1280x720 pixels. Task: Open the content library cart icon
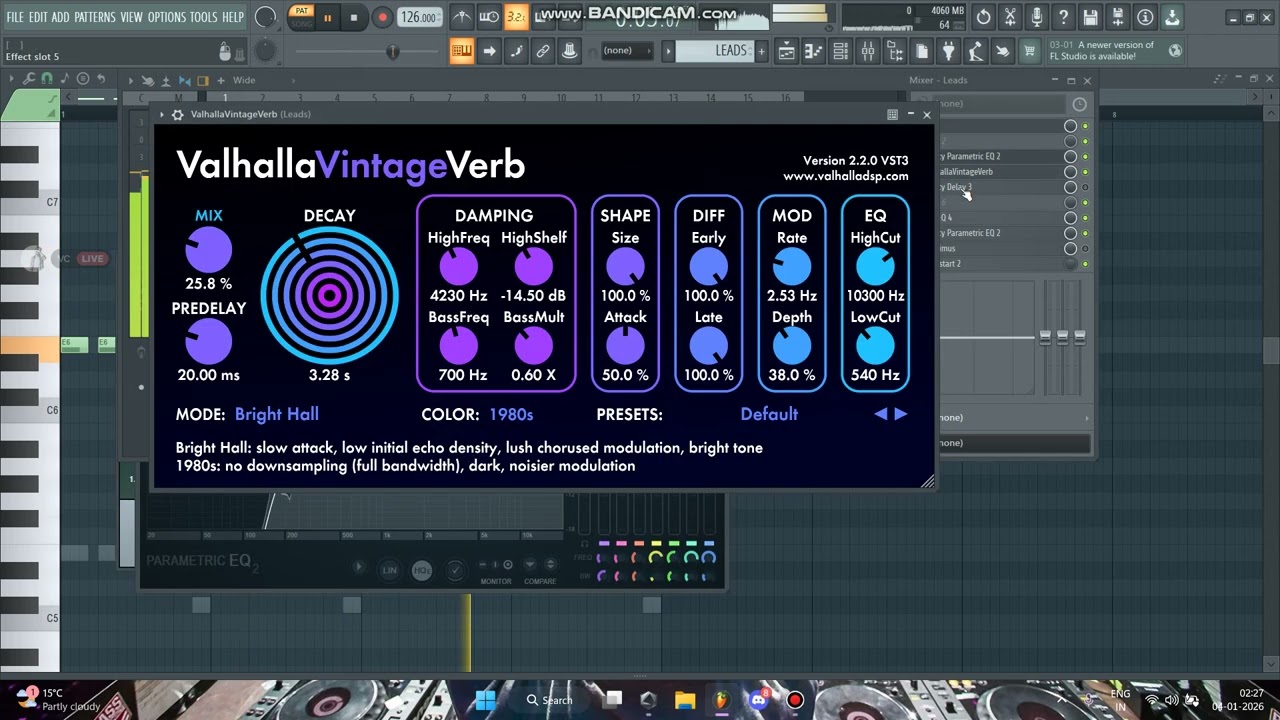point(1030,51)
